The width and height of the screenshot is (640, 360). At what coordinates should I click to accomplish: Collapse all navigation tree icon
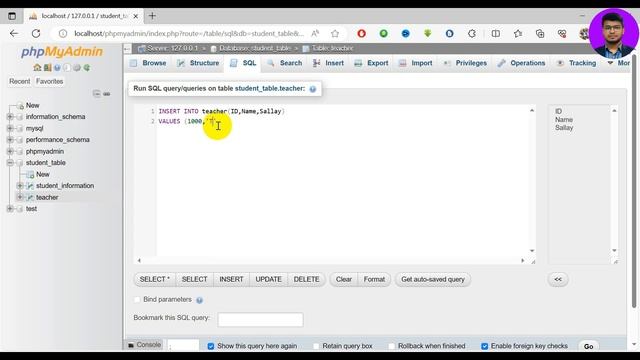(97, 94)
